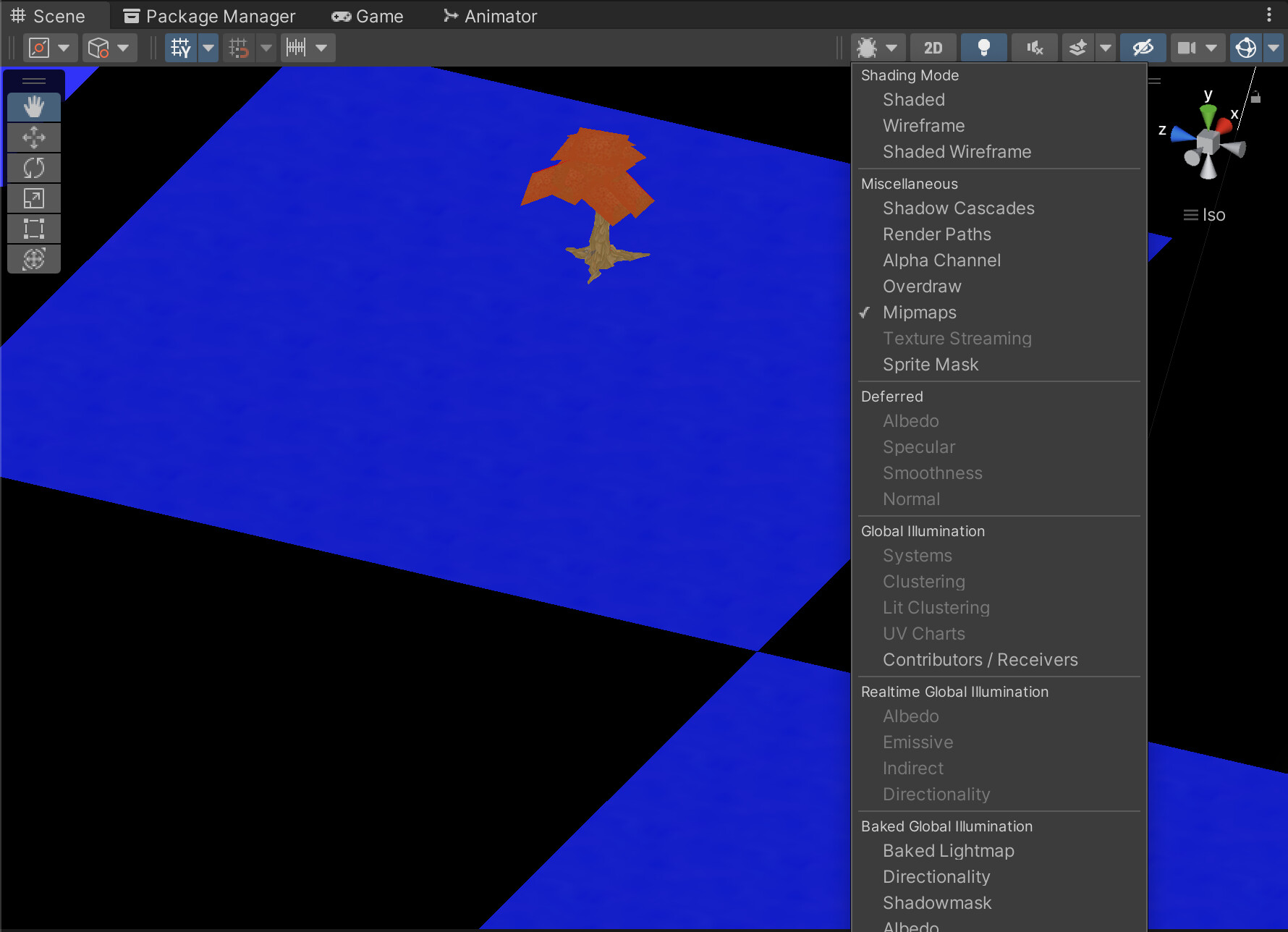This screenshot has width=1288, height=932.
Task: Toggle scene lighting with the bulb icon
Action: point(985,47)
